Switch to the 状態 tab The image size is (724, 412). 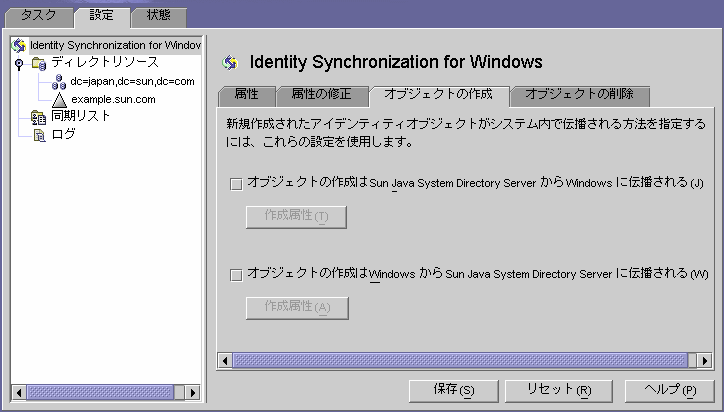(x=159, y=17)
